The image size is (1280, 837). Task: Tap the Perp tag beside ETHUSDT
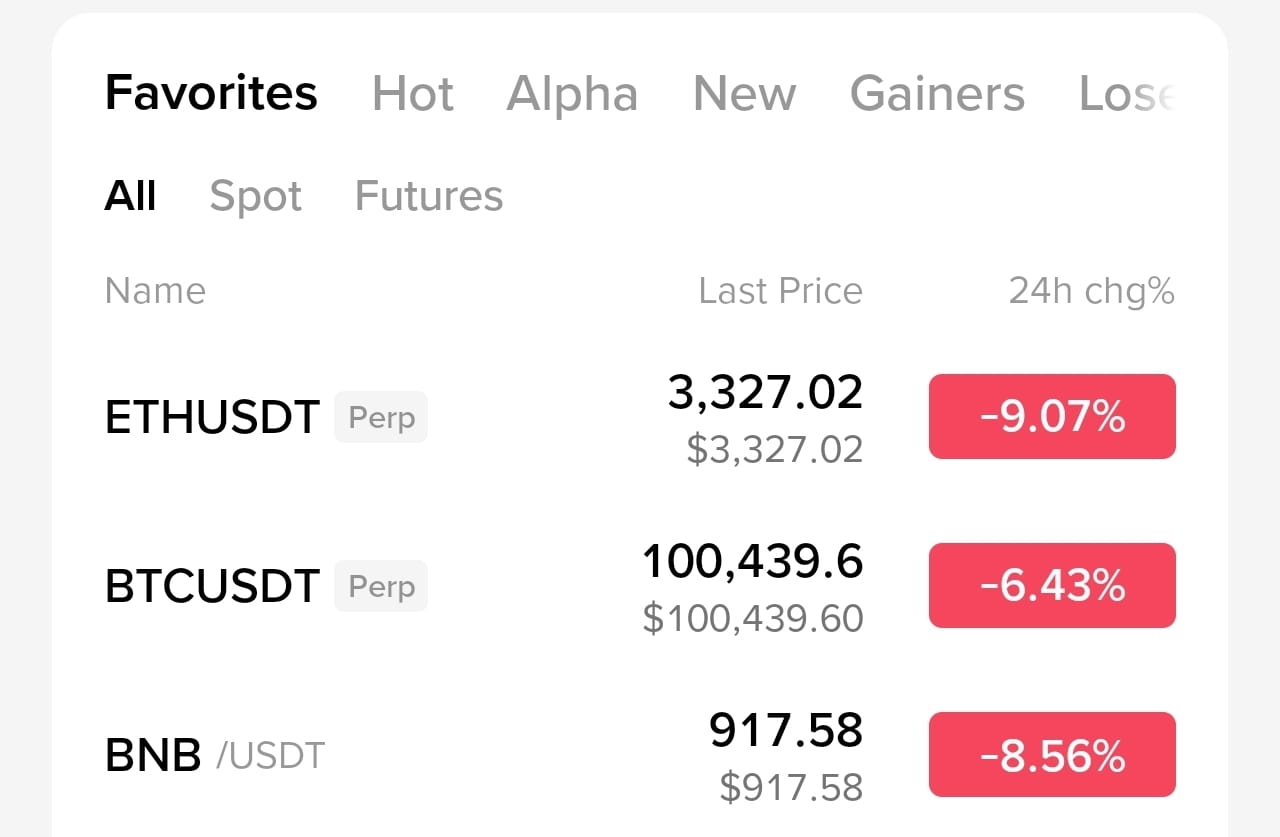[381, 418]
